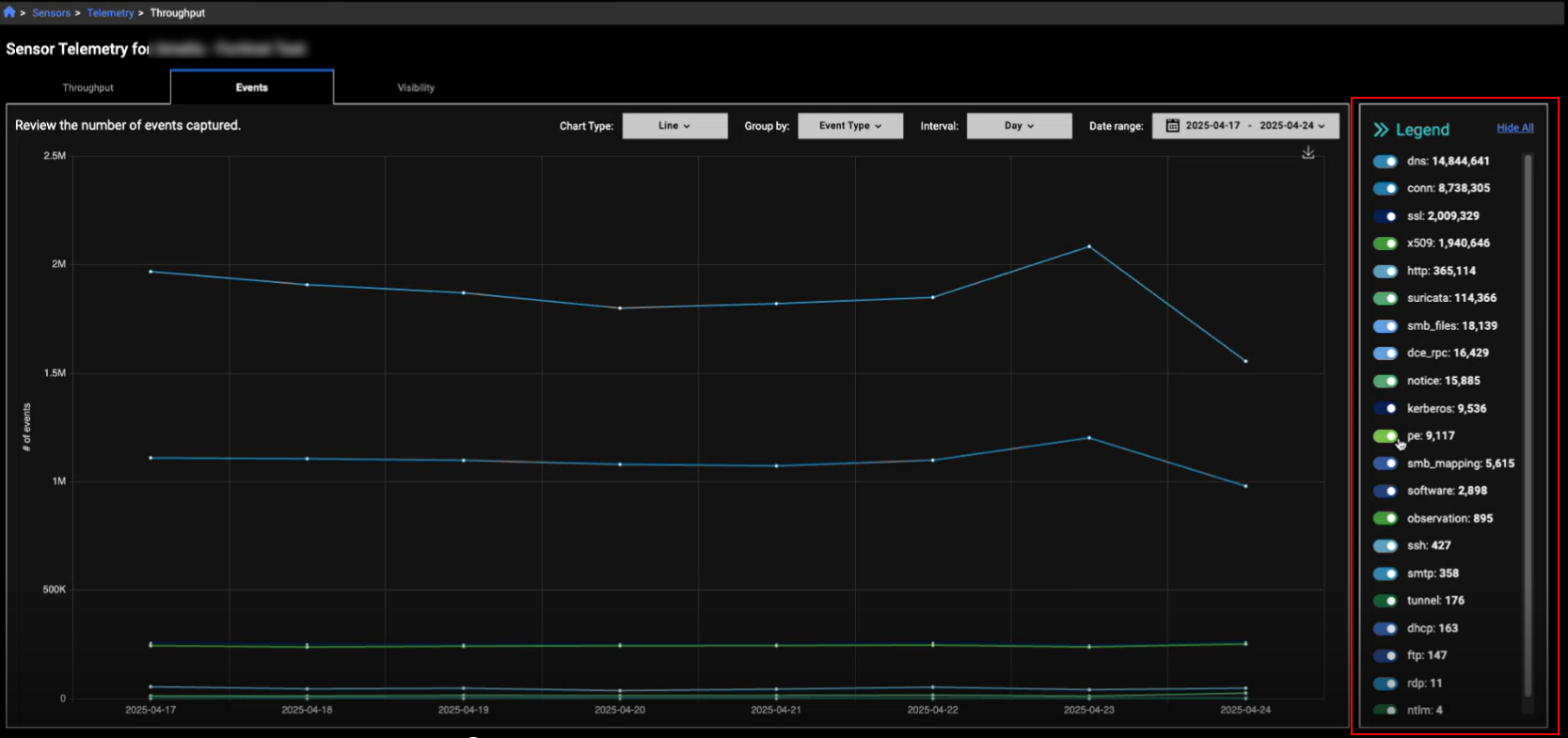Switch to the Throughput tab

87,87
